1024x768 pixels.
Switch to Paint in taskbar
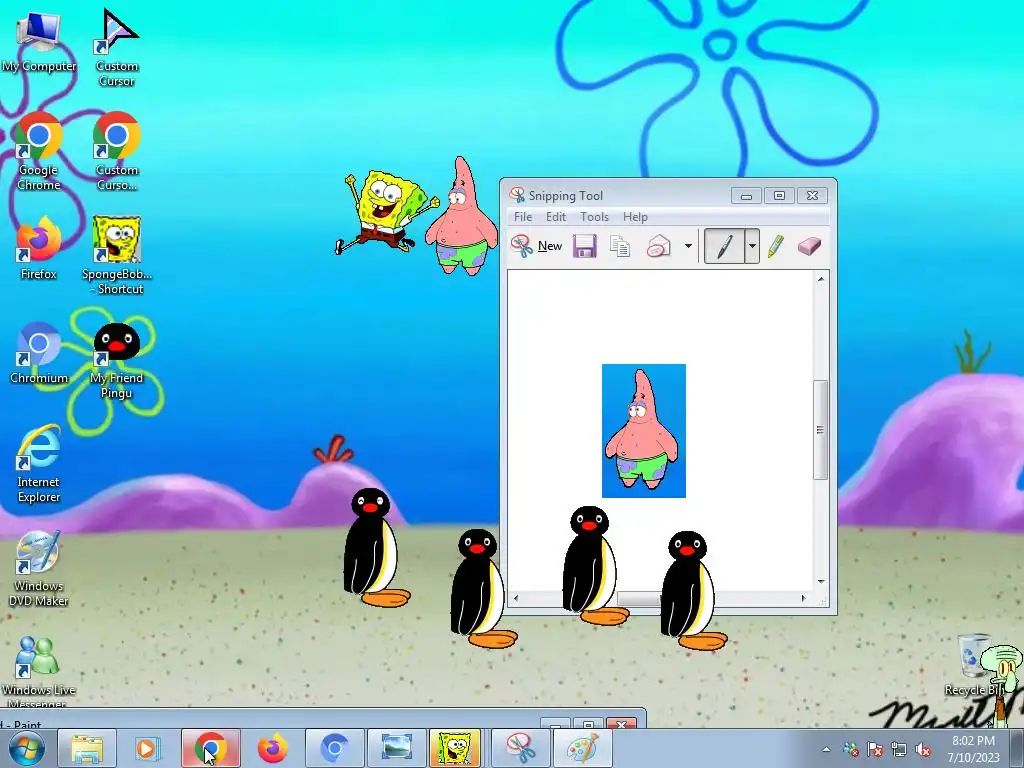pos(583,748)
